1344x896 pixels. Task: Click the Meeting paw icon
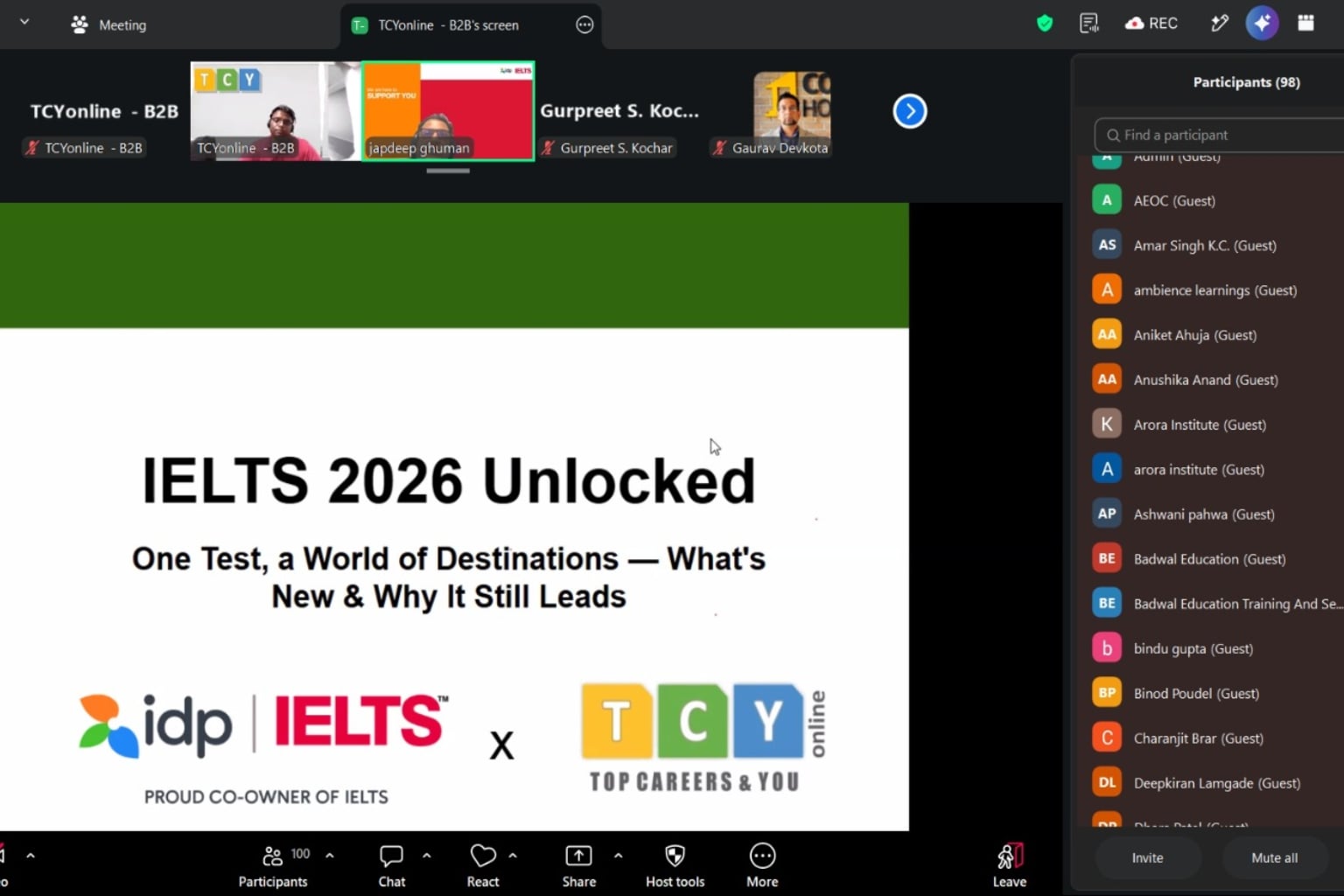(80, 24)
